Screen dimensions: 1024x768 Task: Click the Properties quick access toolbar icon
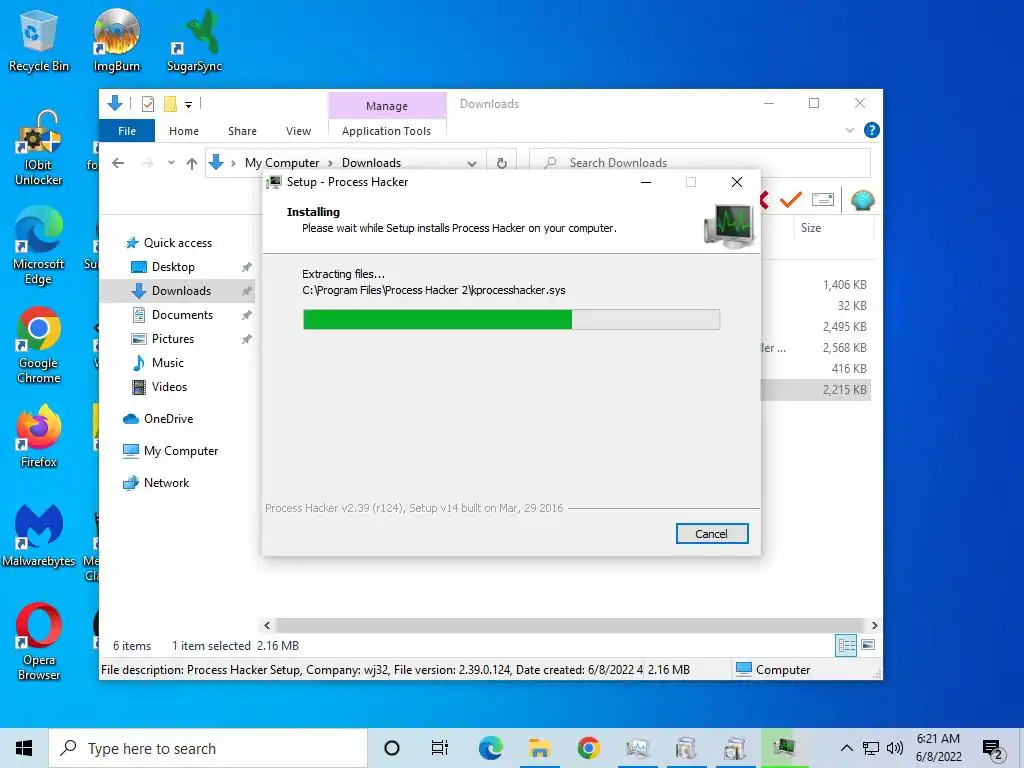pyautogui.click(x=148, y=104)
